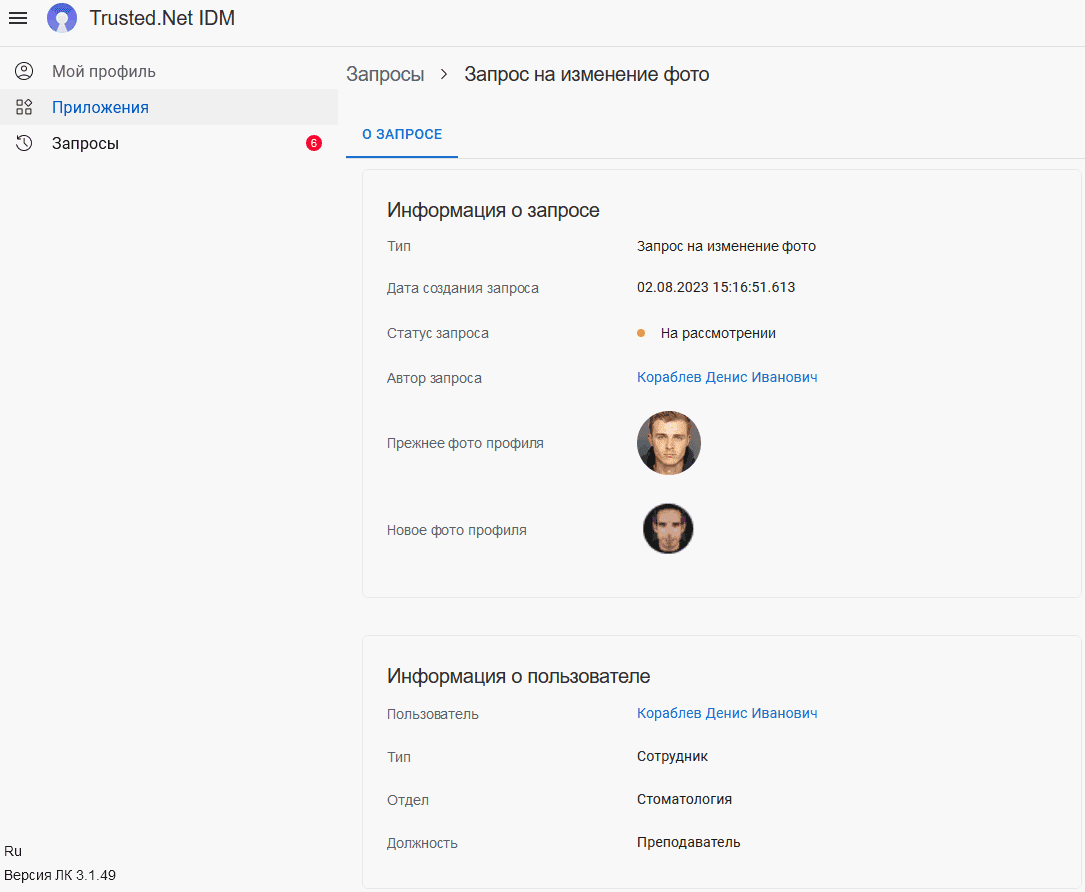Click the position value Преподаватель
This screenshot has width=1085, height=892.
[x=689, y=842]
